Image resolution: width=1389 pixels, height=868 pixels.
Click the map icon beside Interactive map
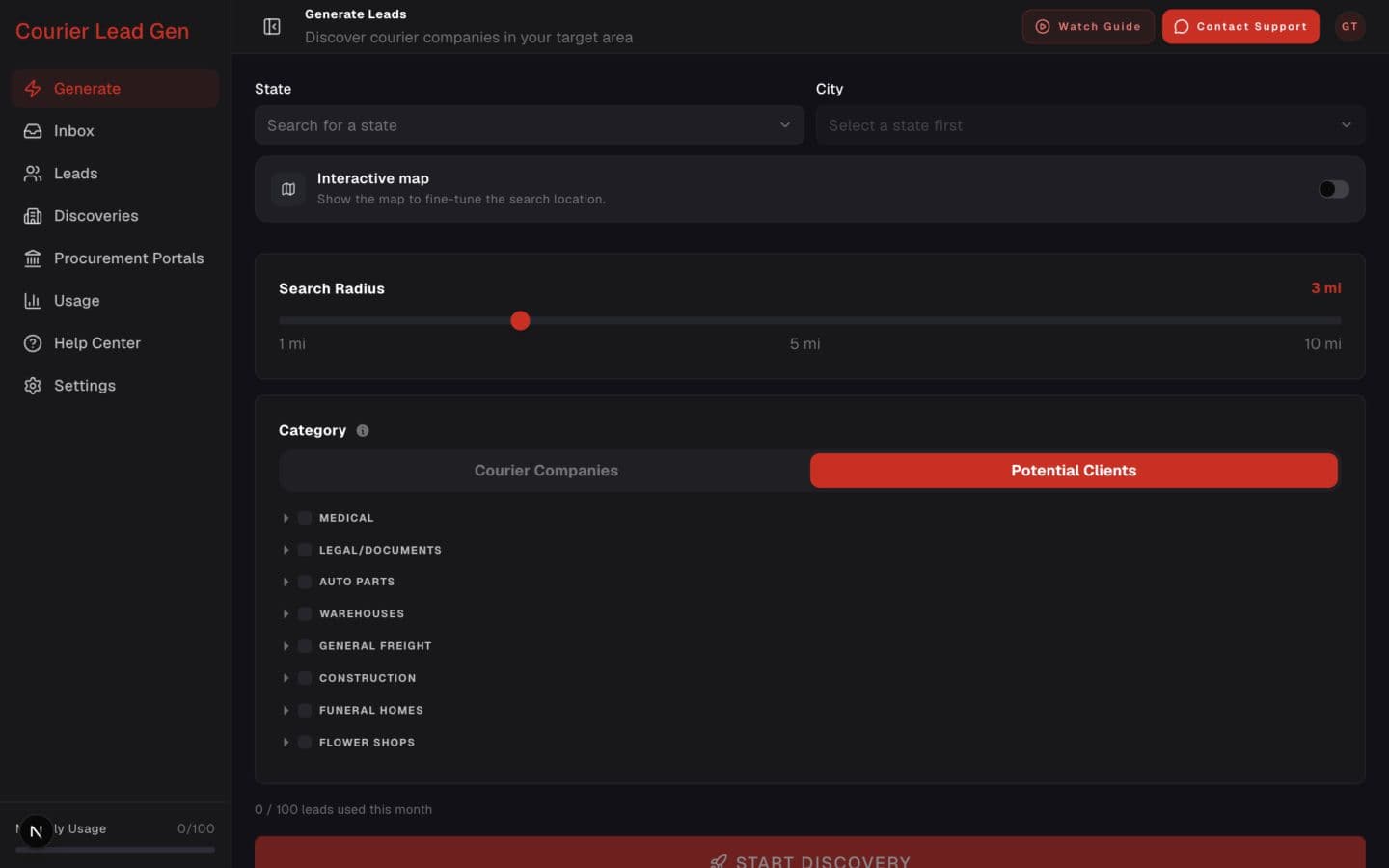click(288, 189)
